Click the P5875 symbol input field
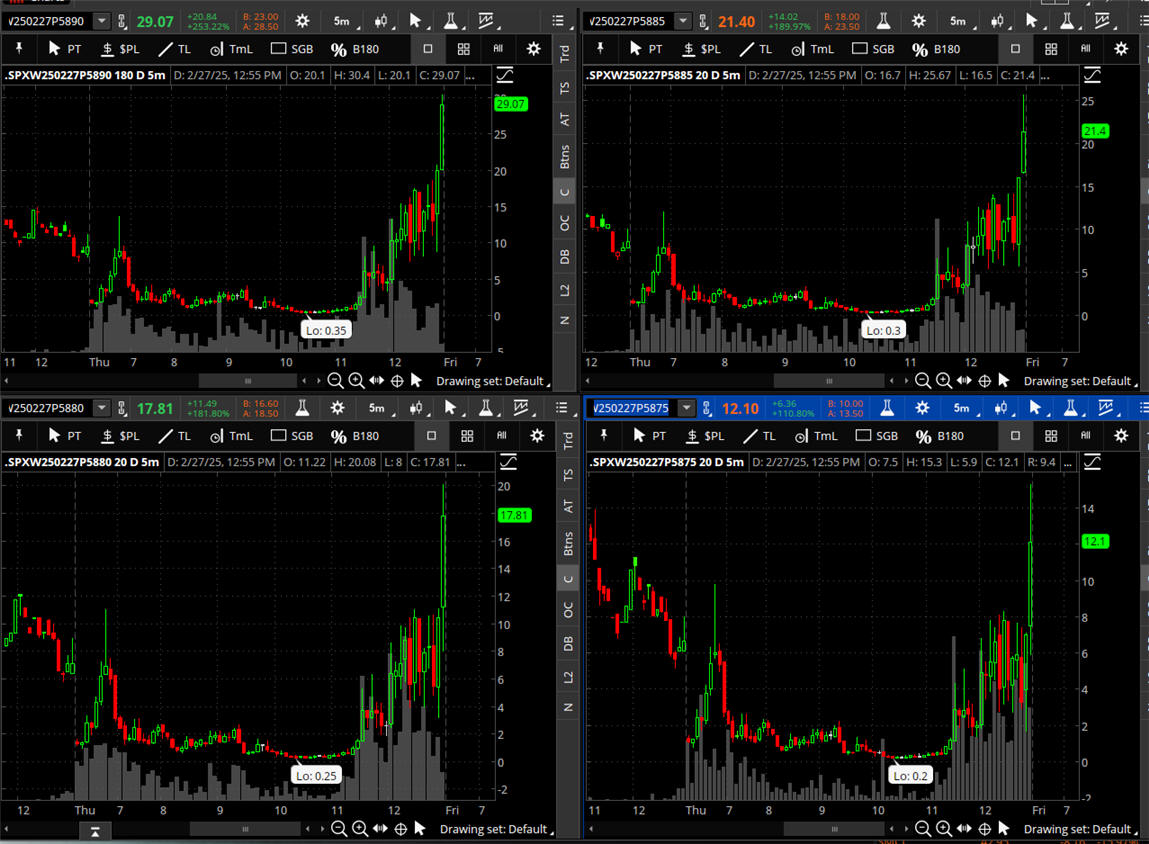The image size is (1149, 844). [x=632, y=408]
